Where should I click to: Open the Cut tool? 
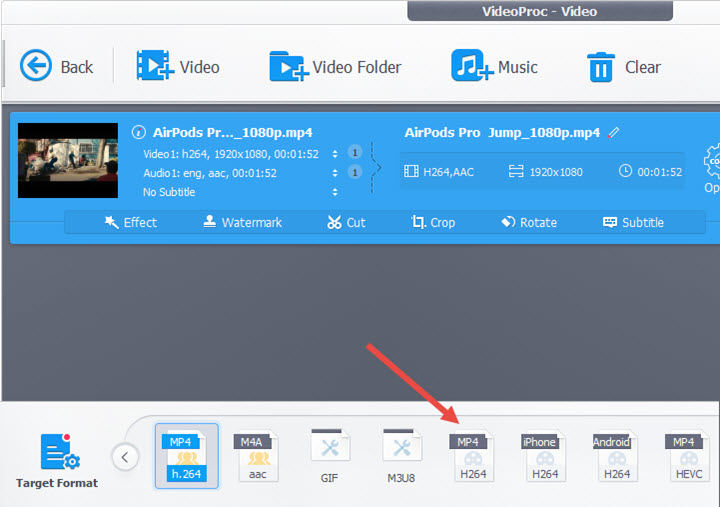346,223
